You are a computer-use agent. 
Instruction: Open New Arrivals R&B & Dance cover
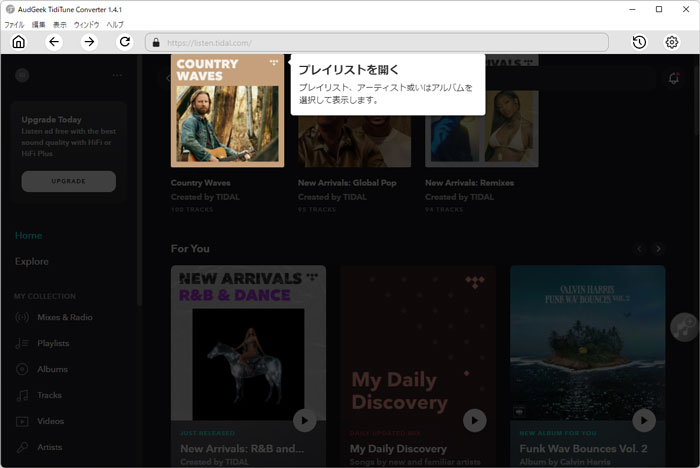(248, 343)
